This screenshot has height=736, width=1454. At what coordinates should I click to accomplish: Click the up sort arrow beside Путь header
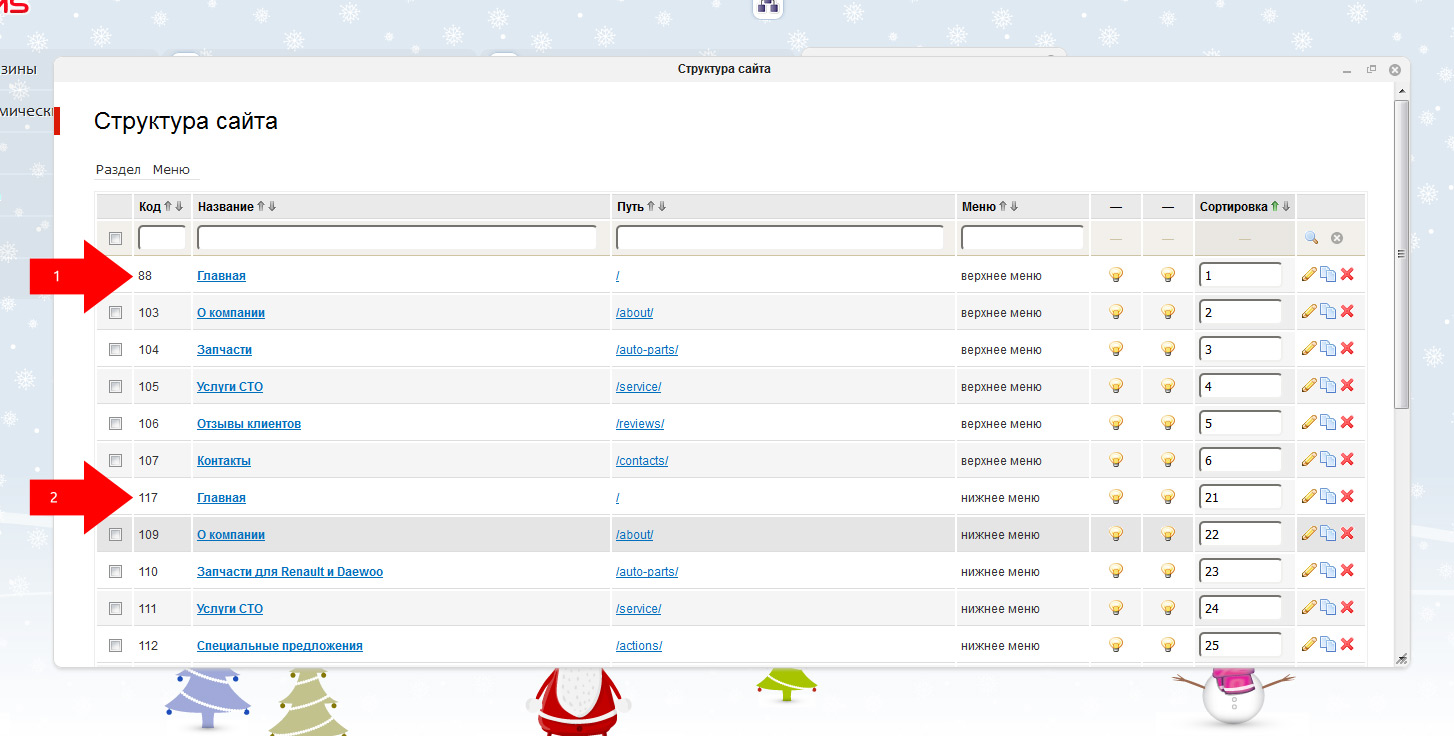(x=650, y=206)
